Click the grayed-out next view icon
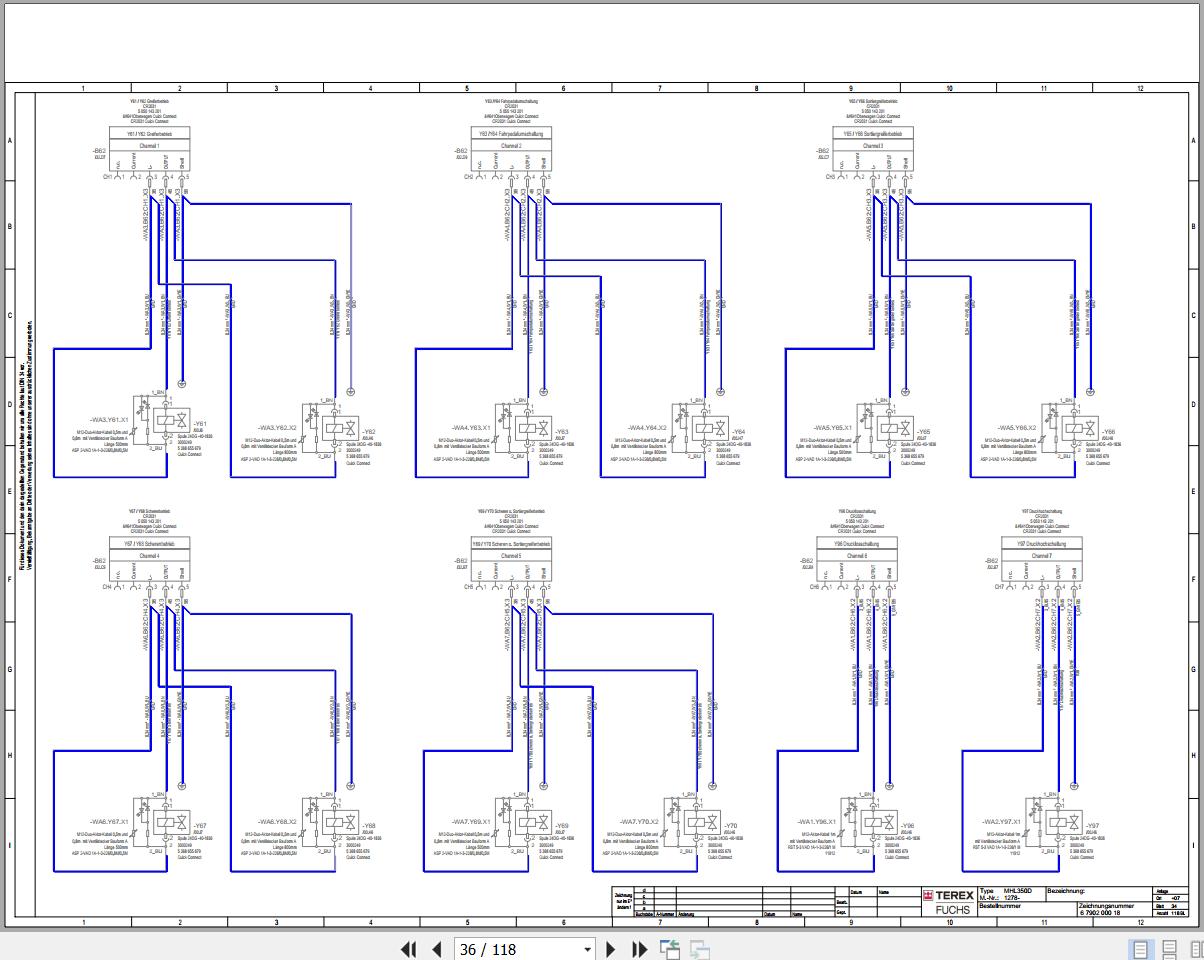This screenshot has height=960, width=1204. 700,949
